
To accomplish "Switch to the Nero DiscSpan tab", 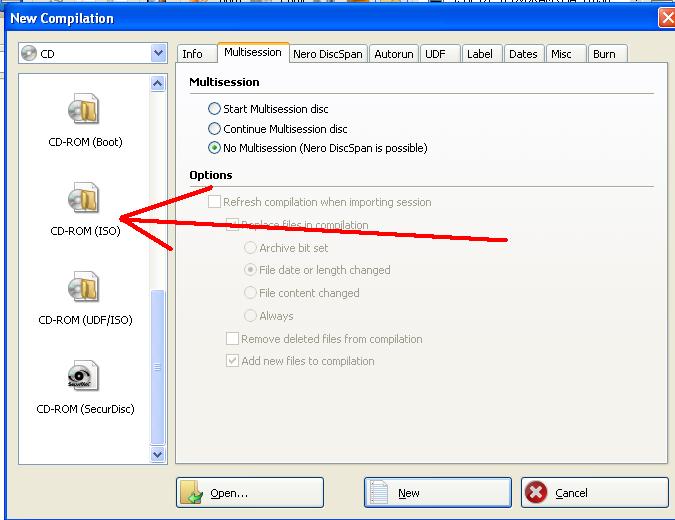I will point(328,54).
